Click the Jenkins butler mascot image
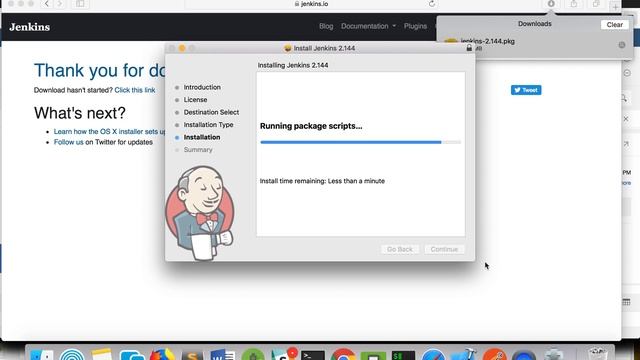Screen dimensions: 640x360 pyautogui.click(x=200, y=212)
